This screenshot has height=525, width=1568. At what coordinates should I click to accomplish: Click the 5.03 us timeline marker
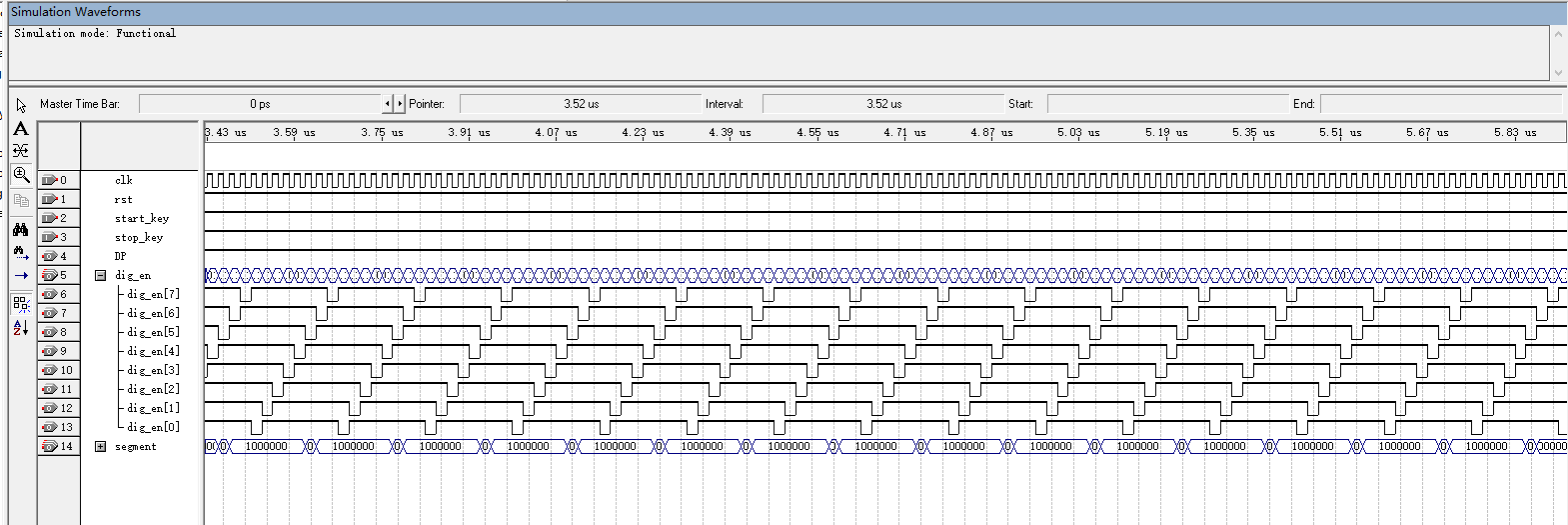click(x=1078, y=132)
